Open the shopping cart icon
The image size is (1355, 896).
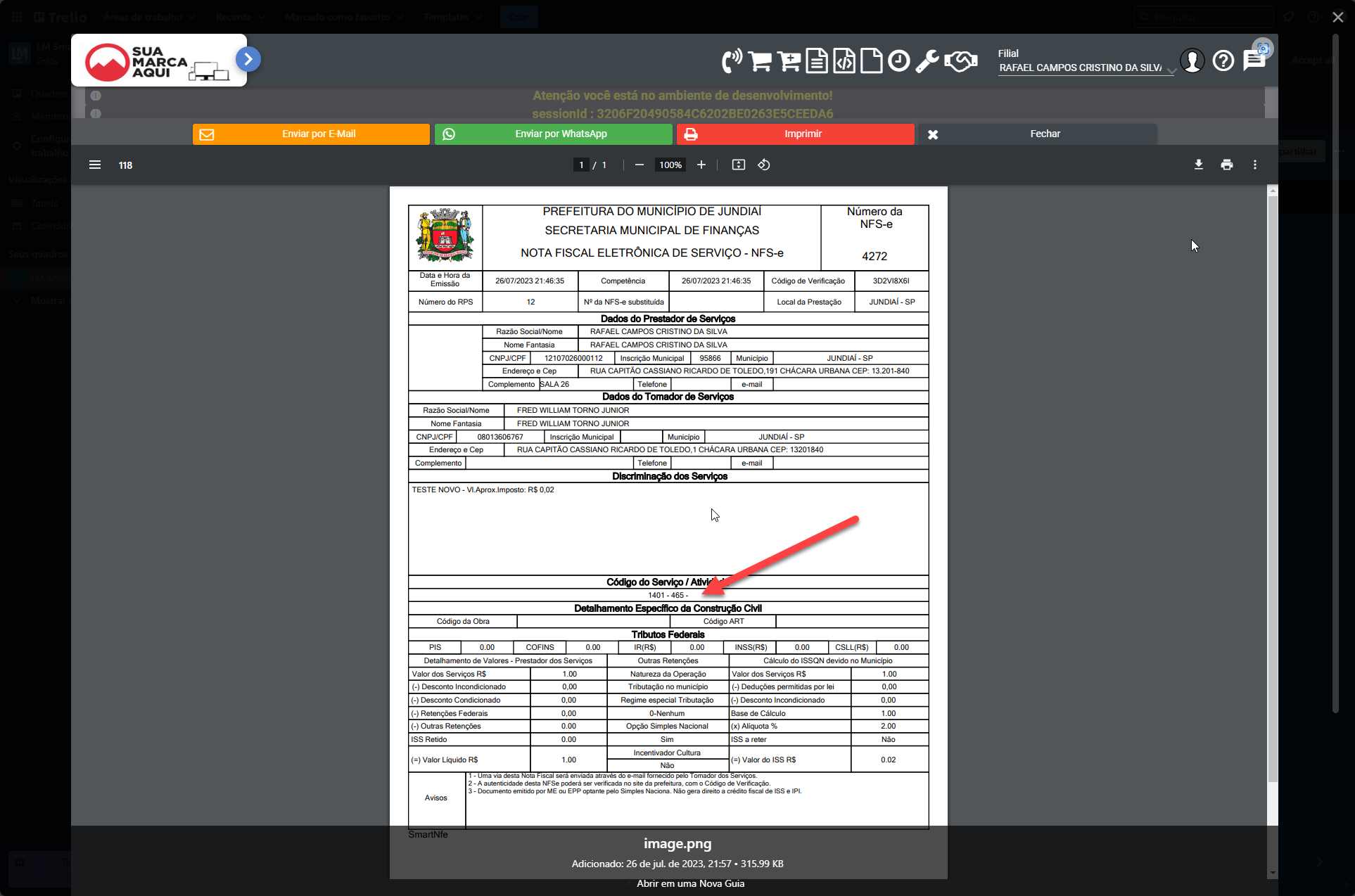point(760,61)
